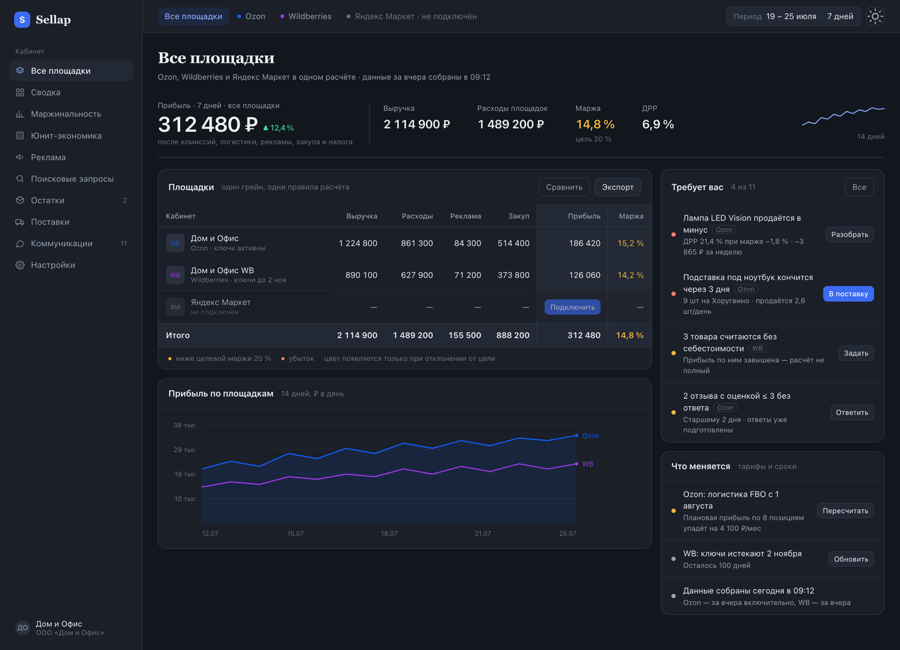This screenshot has height=650, width=900.
Task: Open Маржинальность in the sidebar
Action: pyautogui.click(x=71, y=114)
